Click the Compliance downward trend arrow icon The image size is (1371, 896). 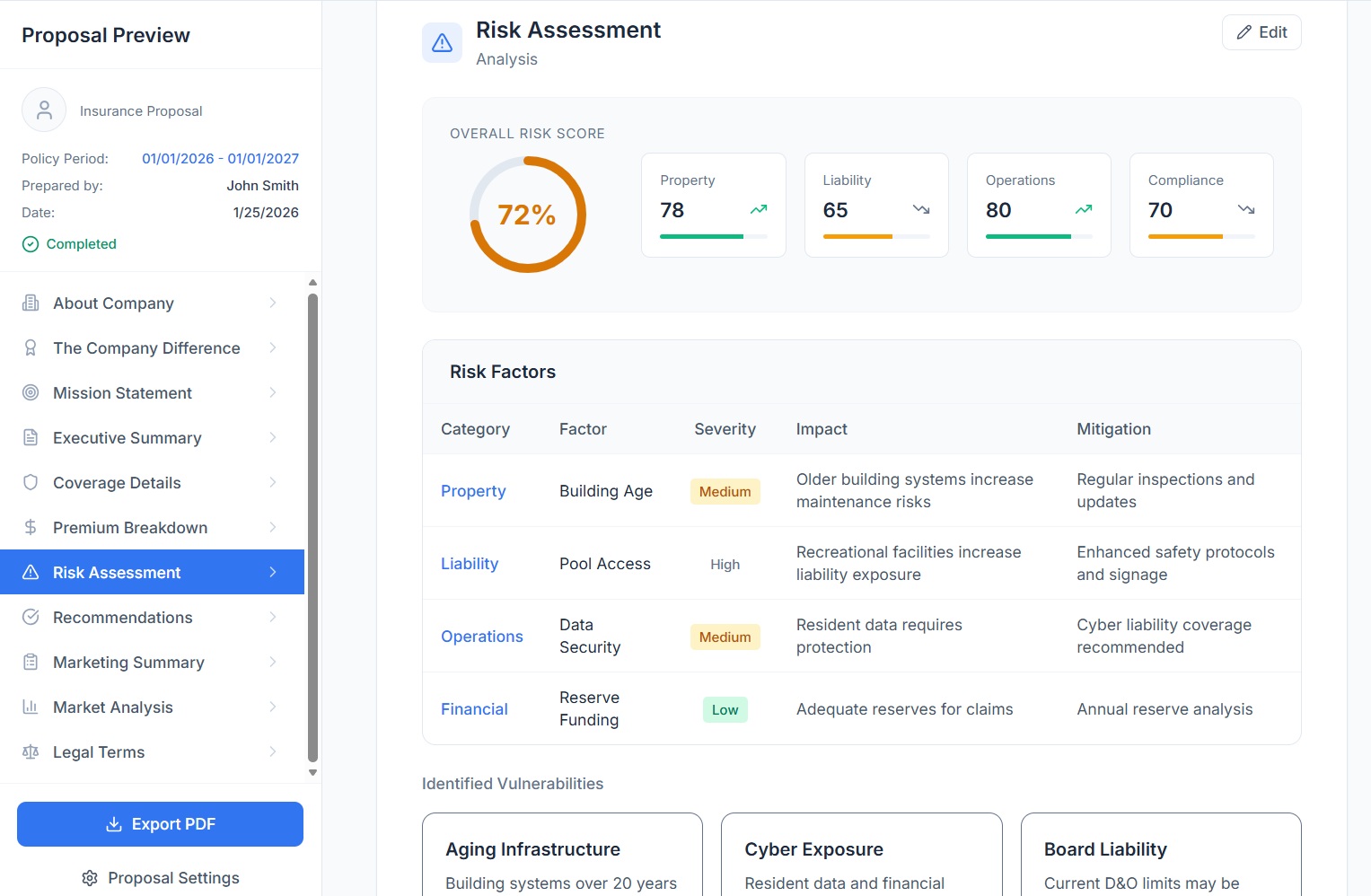pyautogui.click(x=1246, y=209)
